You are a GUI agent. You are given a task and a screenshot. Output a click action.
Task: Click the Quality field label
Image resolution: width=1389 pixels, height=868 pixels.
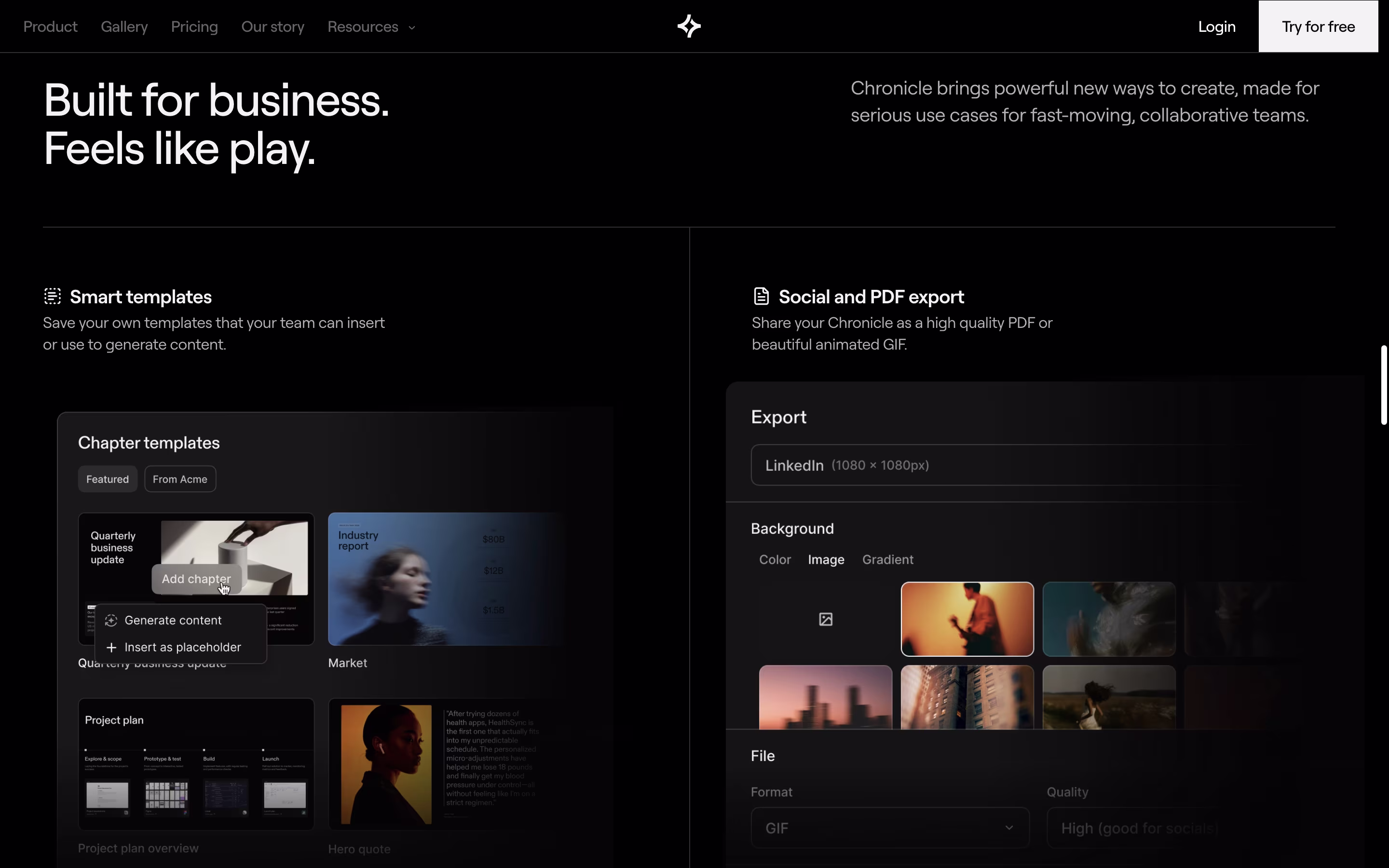click(x=1067, y=792)
